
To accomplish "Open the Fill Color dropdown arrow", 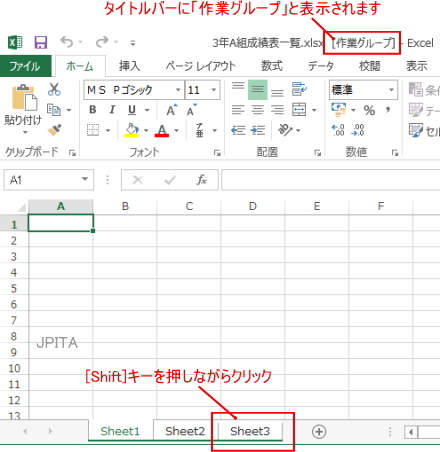I will (146, 130).
